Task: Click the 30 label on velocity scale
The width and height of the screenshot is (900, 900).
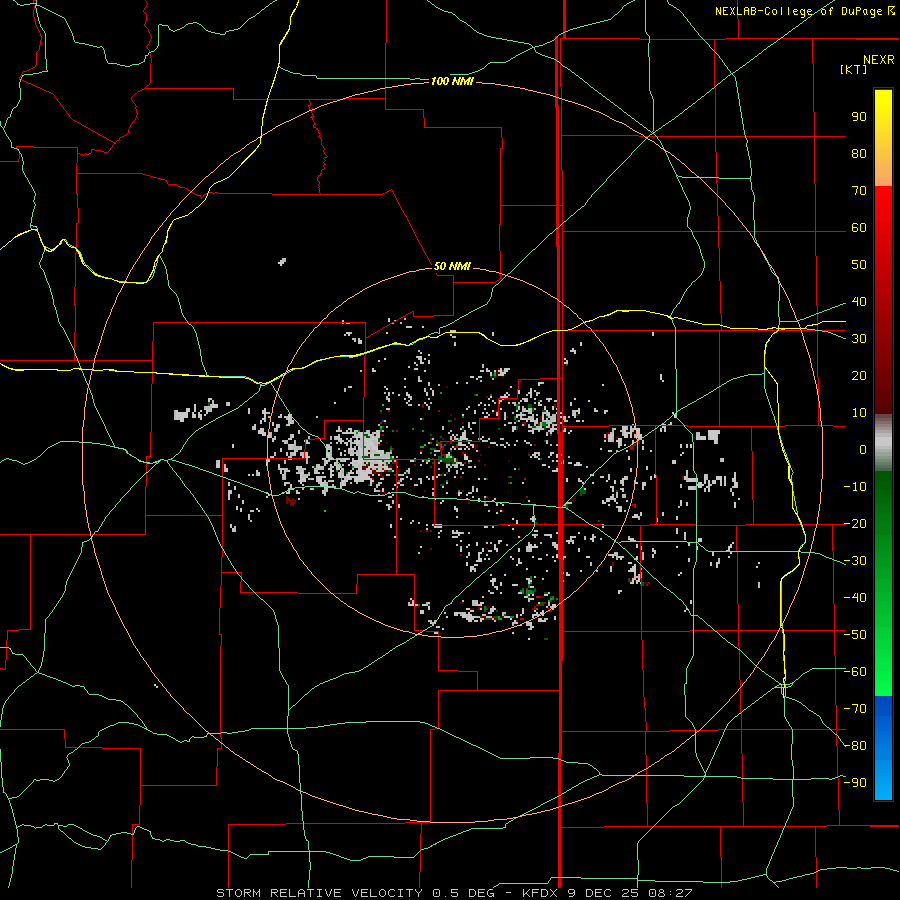Action: pyautogui.click(x=859, y=339)
